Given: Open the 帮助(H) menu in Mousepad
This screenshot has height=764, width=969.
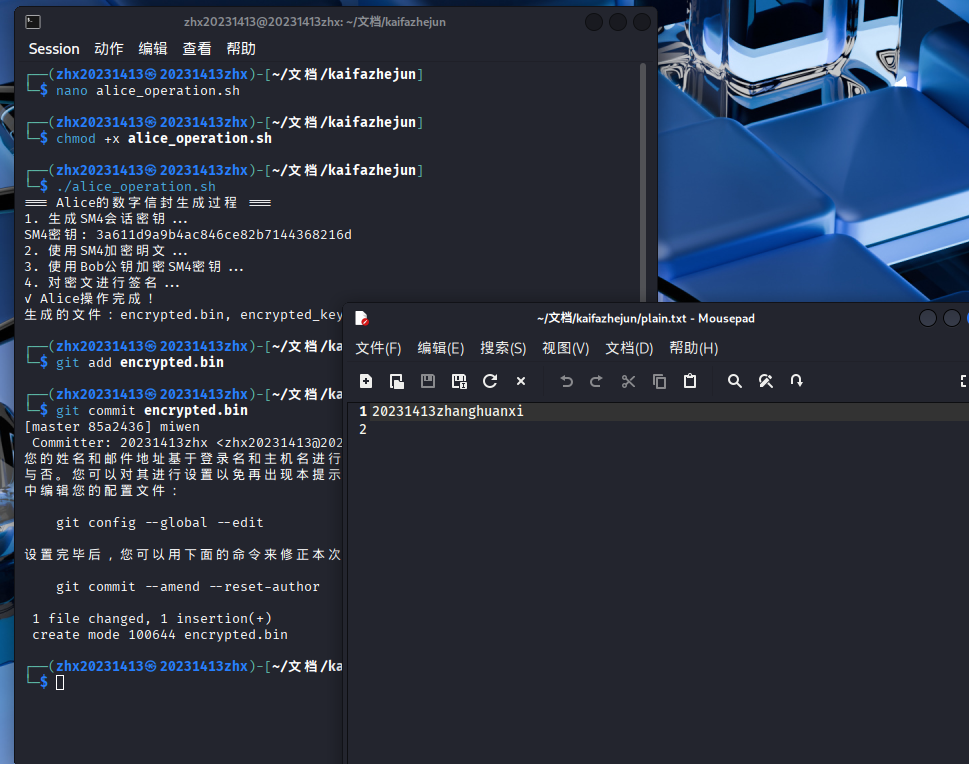Looking at the screenshot, I should (693, 348).
